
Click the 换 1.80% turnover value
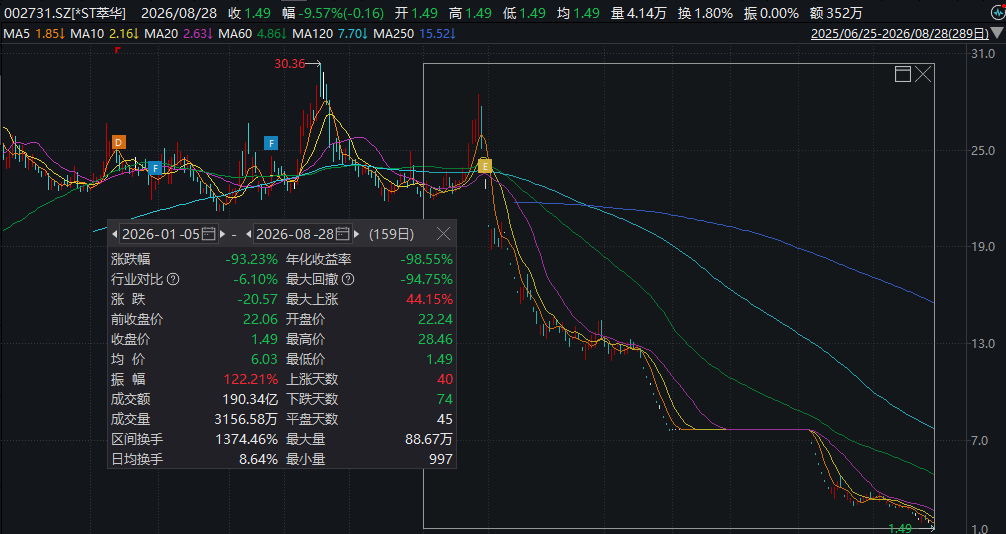[x=705, y=13]
